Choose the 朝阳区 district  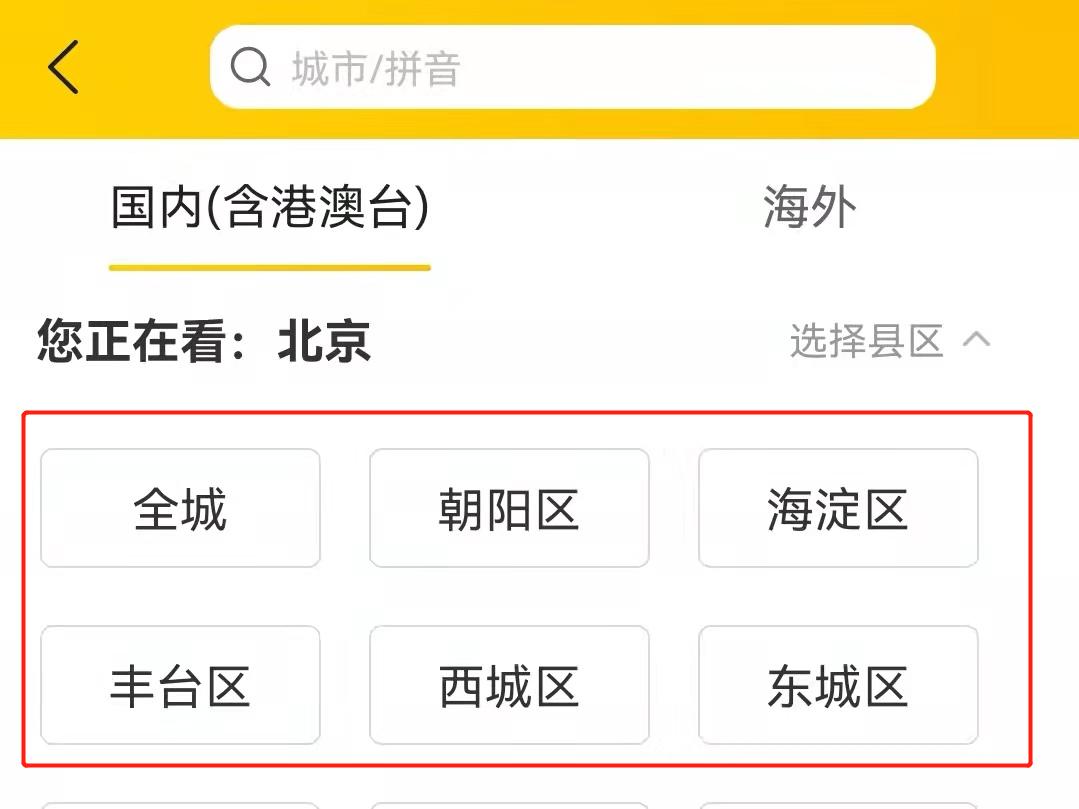[509, 508]
